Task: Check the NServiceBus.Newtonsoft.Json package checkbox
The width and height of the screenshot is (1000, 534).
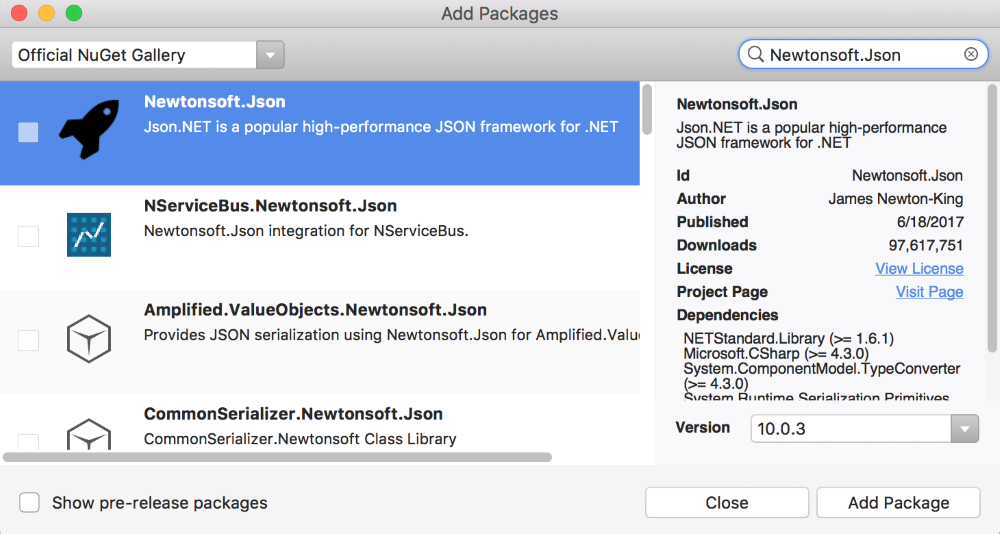Action: click(28, 236)
